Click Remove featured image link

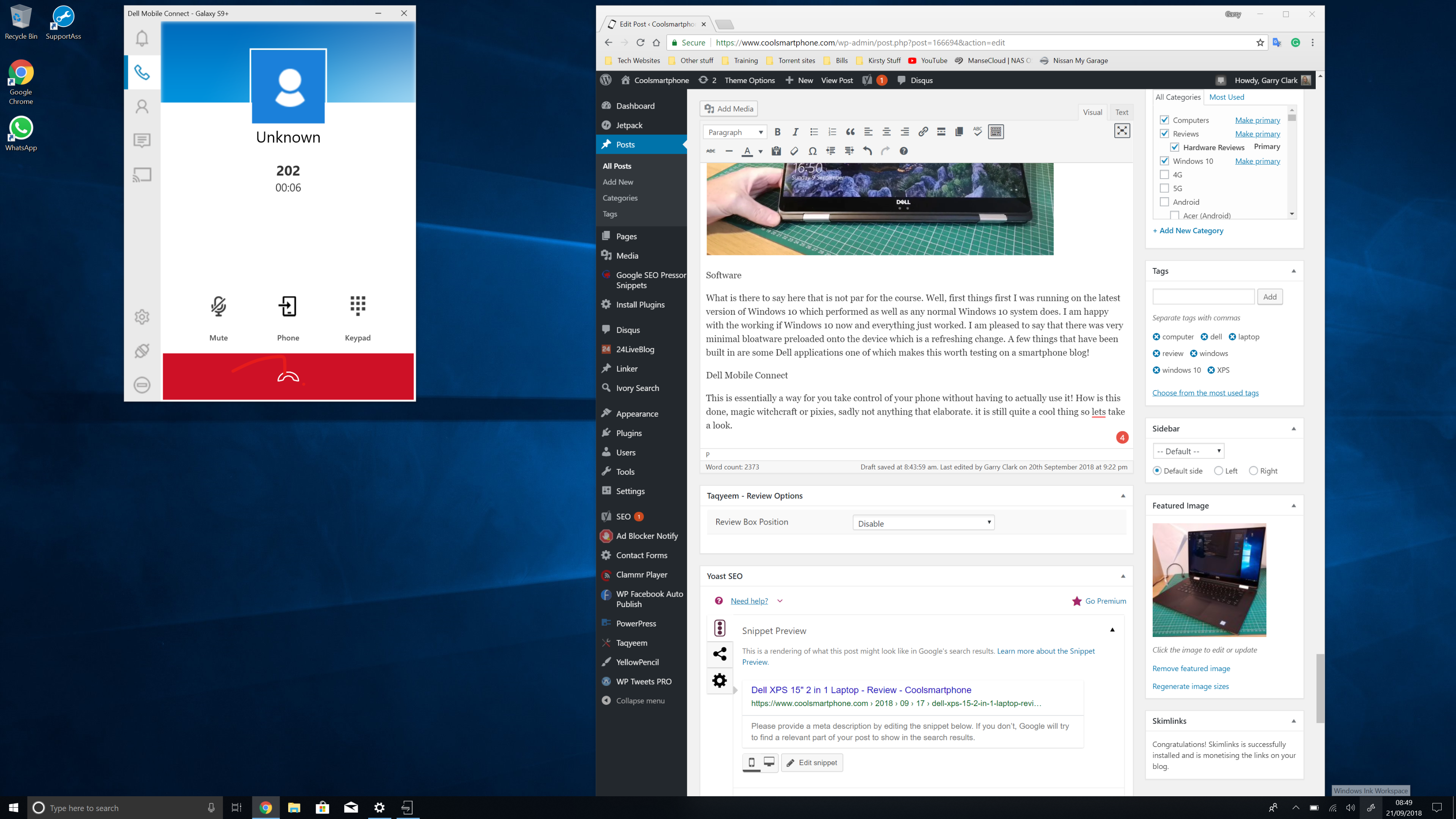1191,668
